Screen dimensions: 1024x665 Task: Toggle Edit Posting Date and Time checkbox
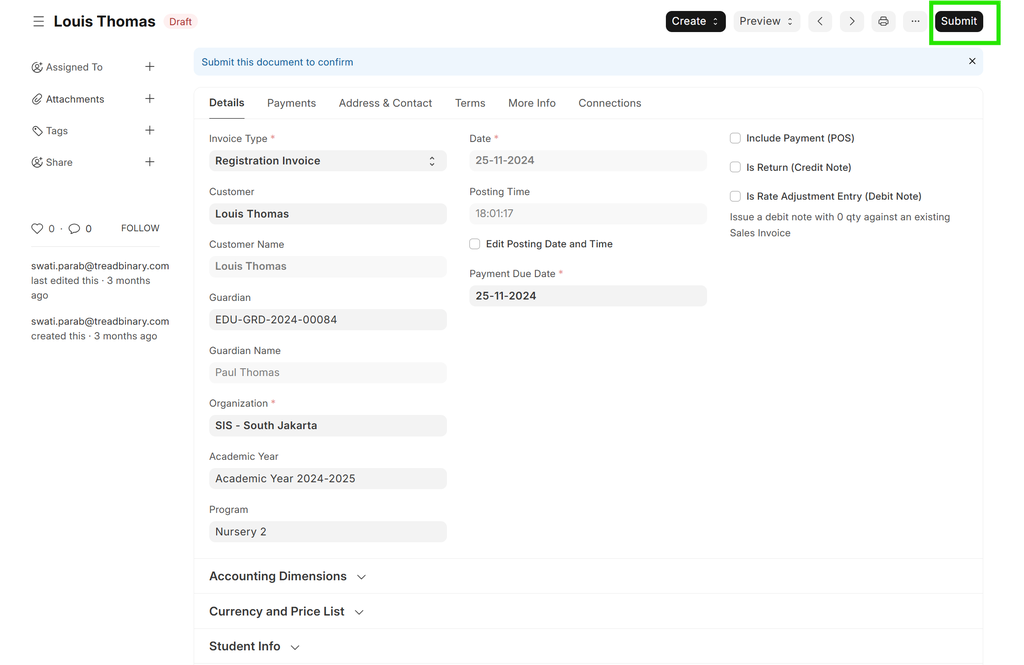(x=475, y=244)
